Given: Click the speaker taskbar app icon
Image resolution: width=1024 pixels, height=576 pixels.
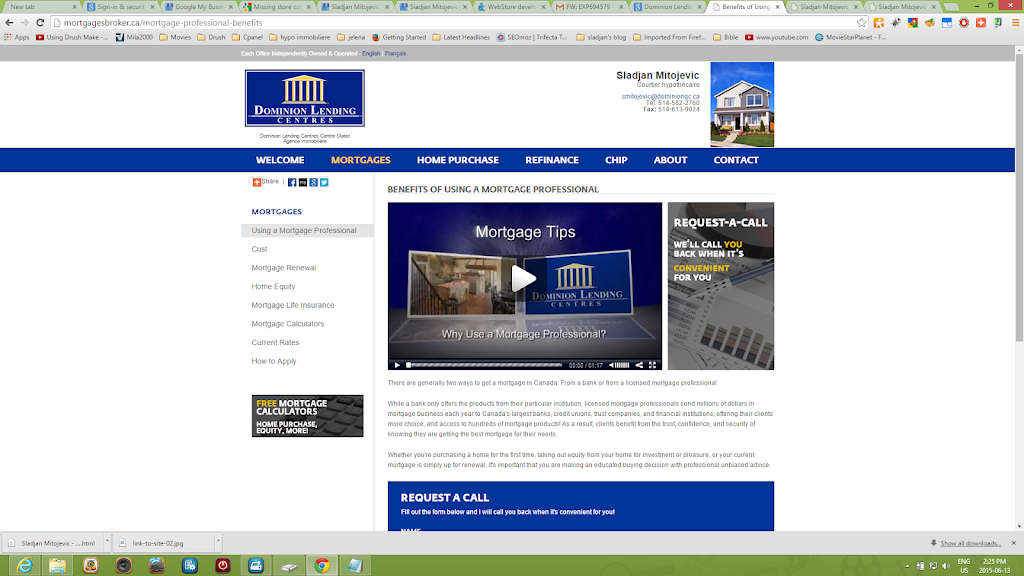Looking at the screenshot, I should tap(123, 566).
